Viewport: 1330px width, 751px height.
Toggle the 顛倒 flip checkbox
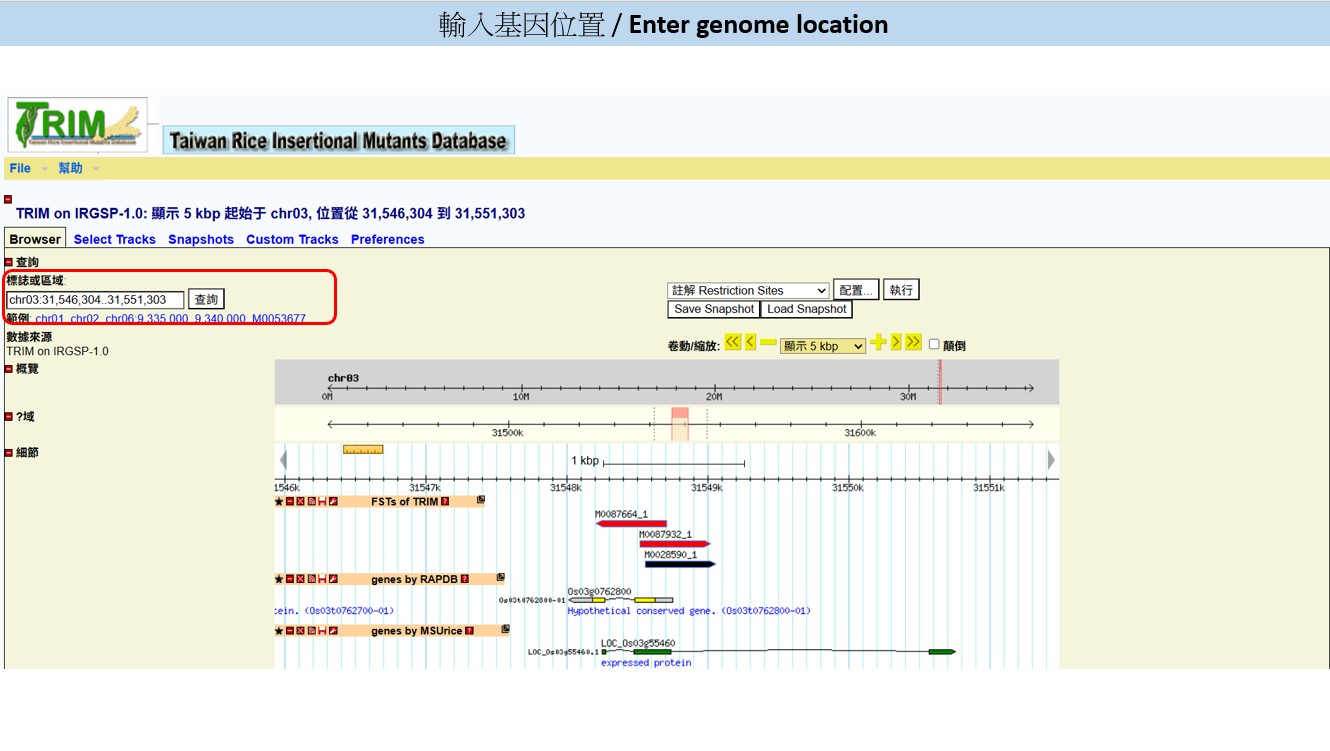click(934, 344)
